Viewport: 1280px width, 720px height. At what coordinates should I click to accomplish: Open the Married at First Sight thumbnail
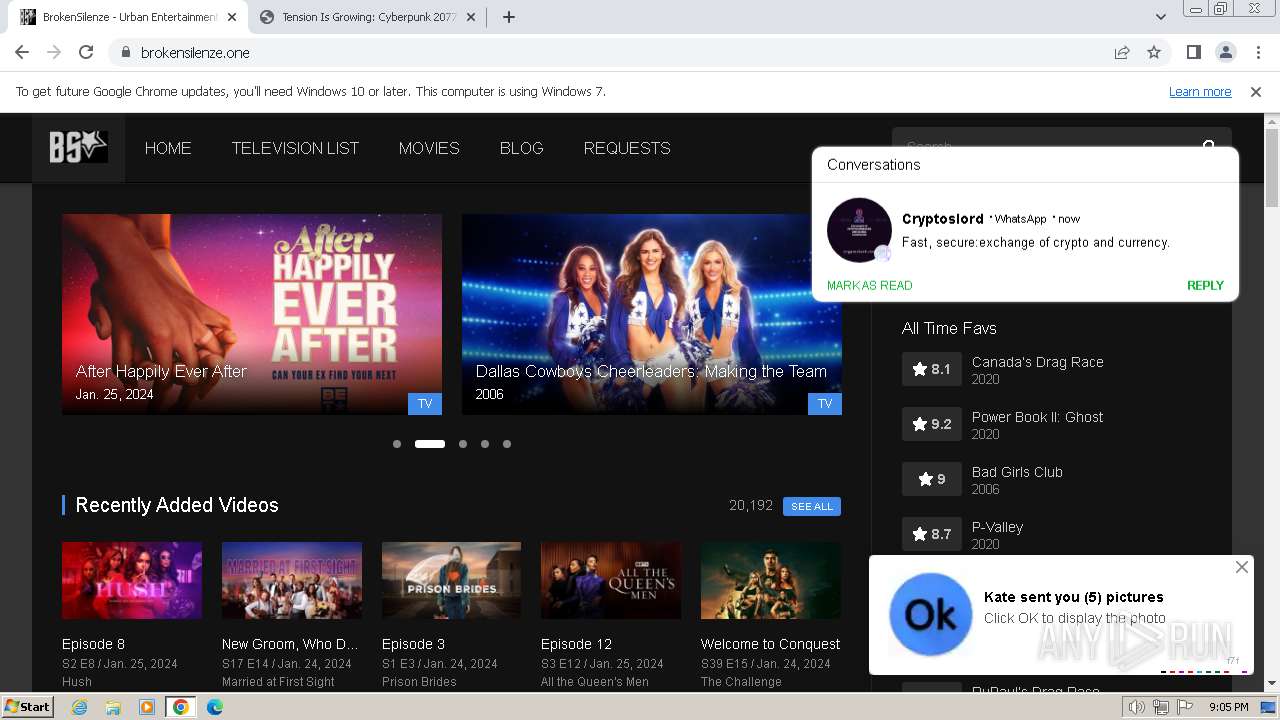(x=292, y=581)
